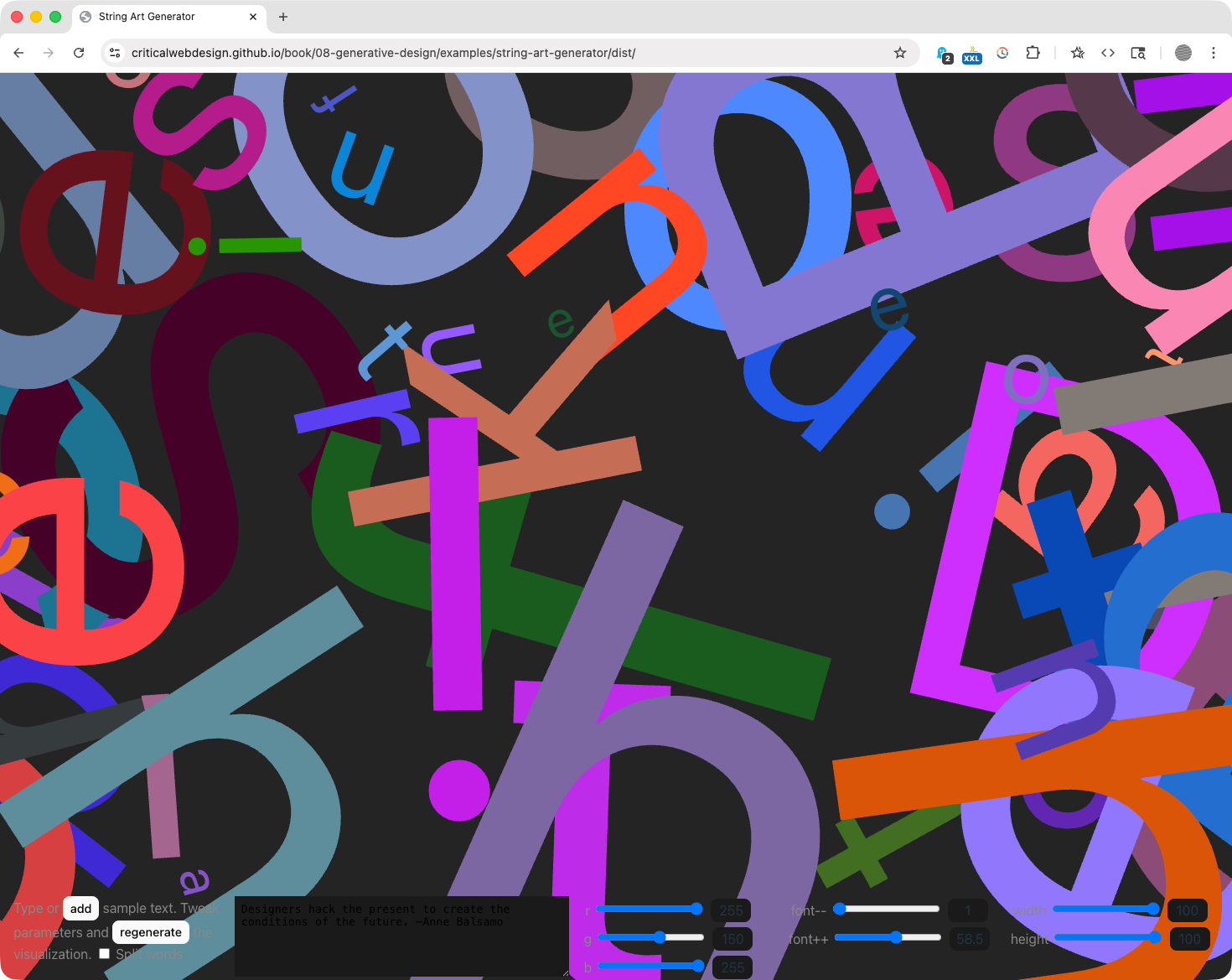Click the font++ slider track
Screen dimensions: 1232x980
click(888, 937)
